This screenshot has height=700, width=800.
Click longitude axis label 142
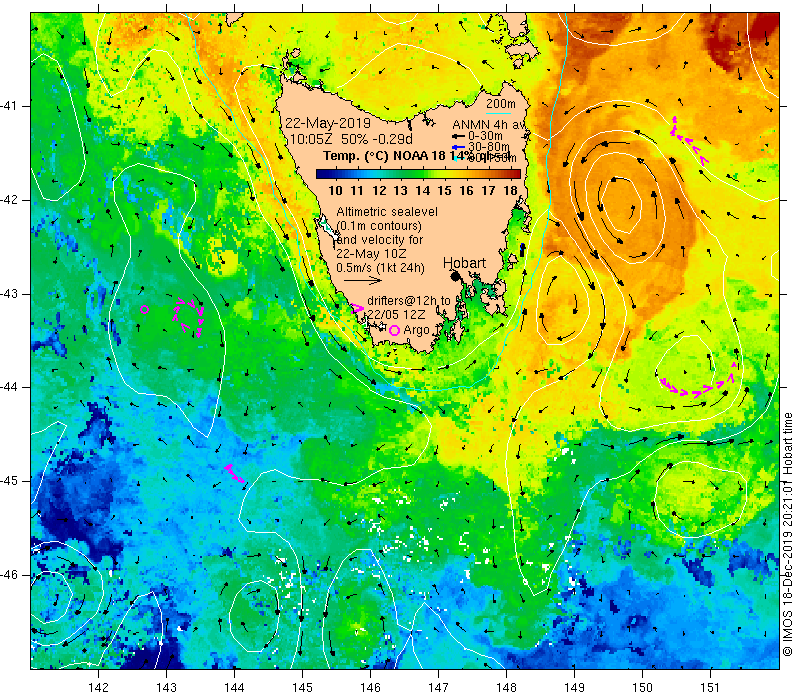tap(98, 687)
